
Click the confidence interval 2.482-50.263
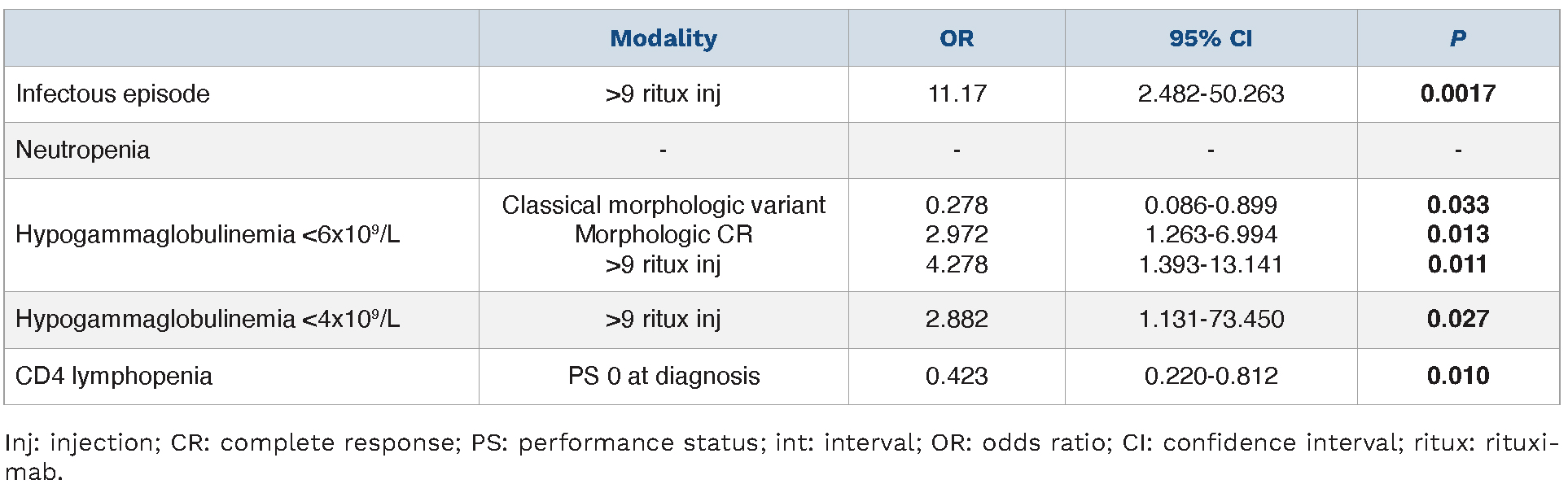1211,94
